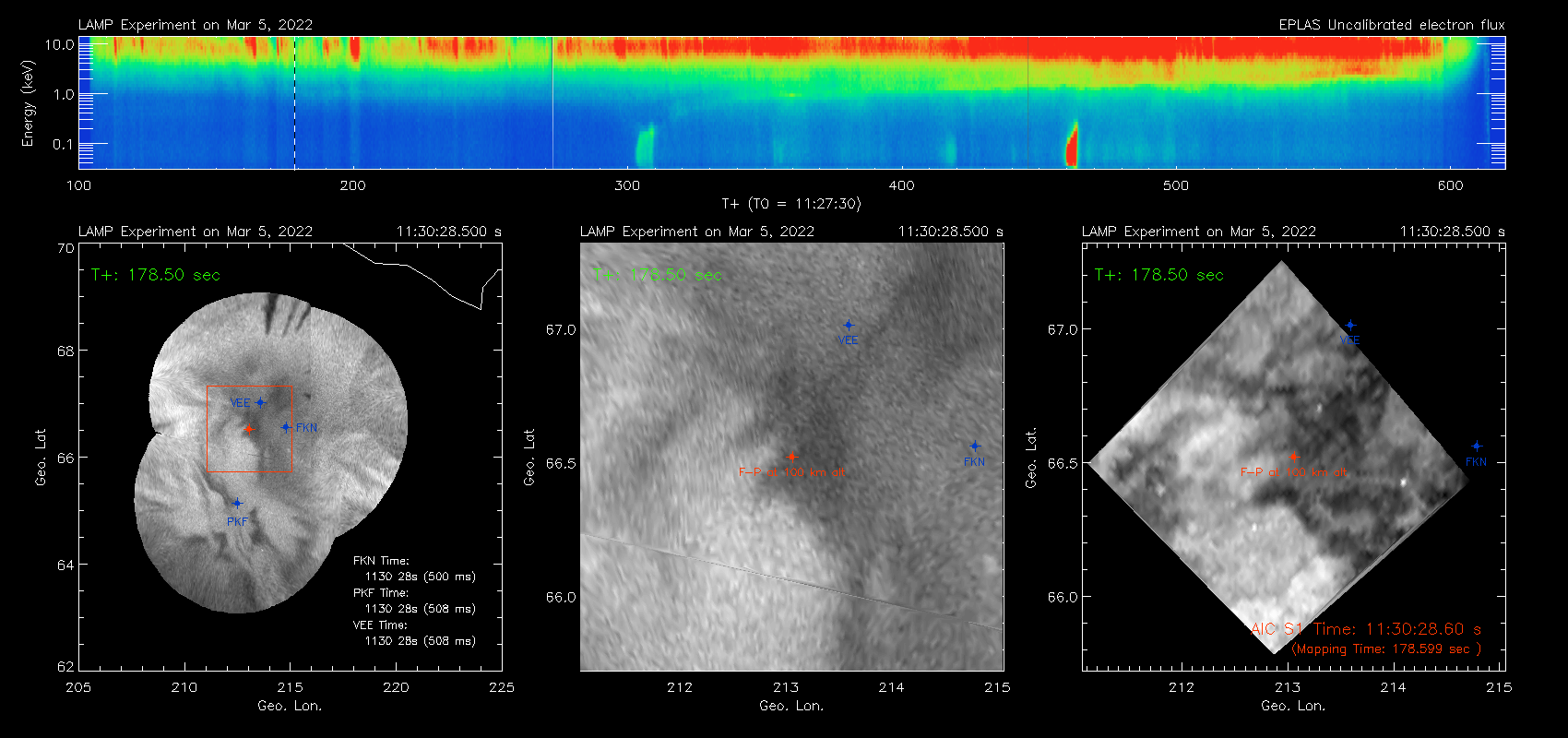Click the middle panel's '11:30:28.500 s' timestamp
Screen dimensions: 1568x738
coord(951,232)
